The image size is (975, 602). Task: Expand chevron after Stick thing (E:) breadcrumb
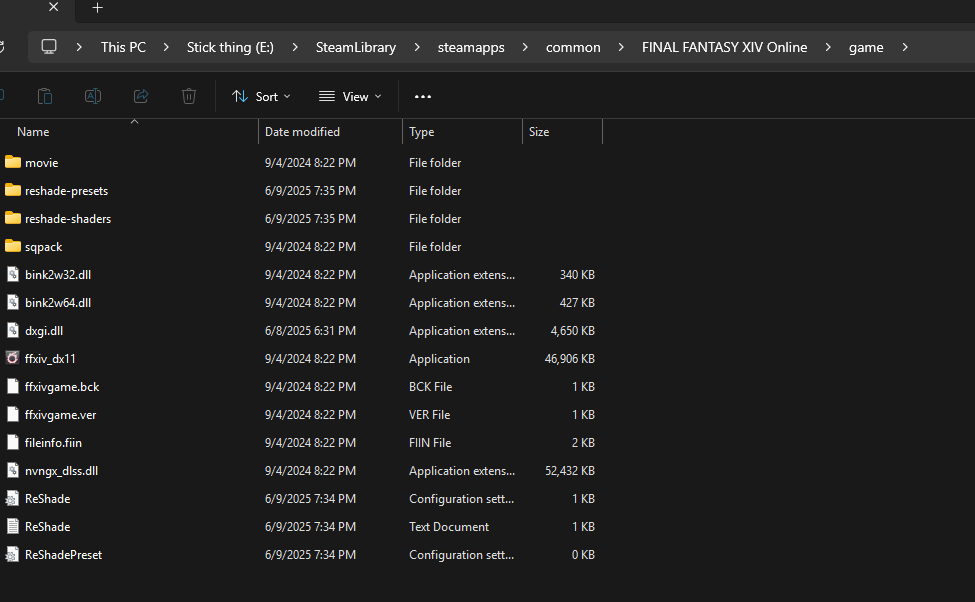tap(295, 47)
